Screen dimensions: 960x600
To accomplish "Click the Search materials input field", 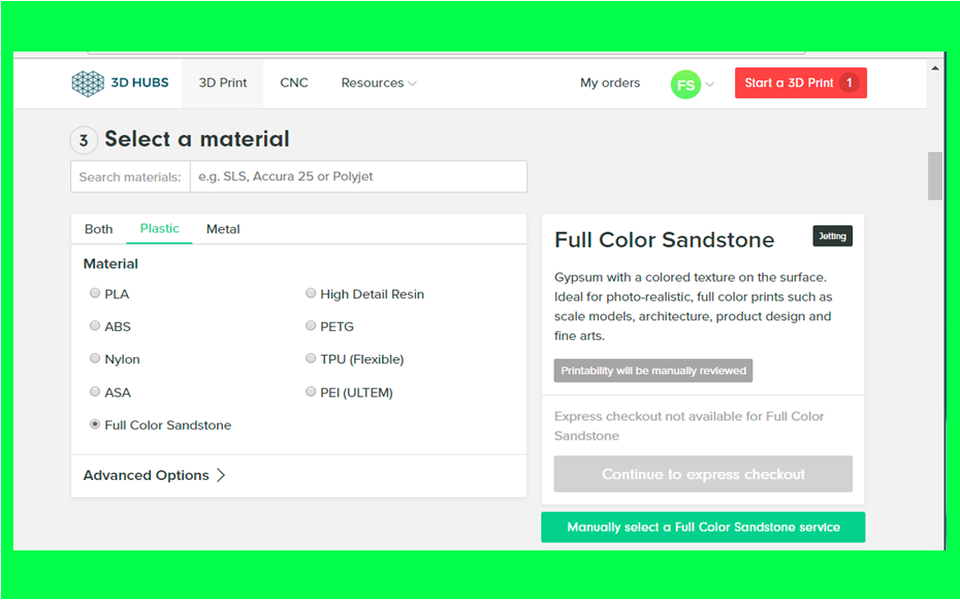I will (x=357, y=177).
